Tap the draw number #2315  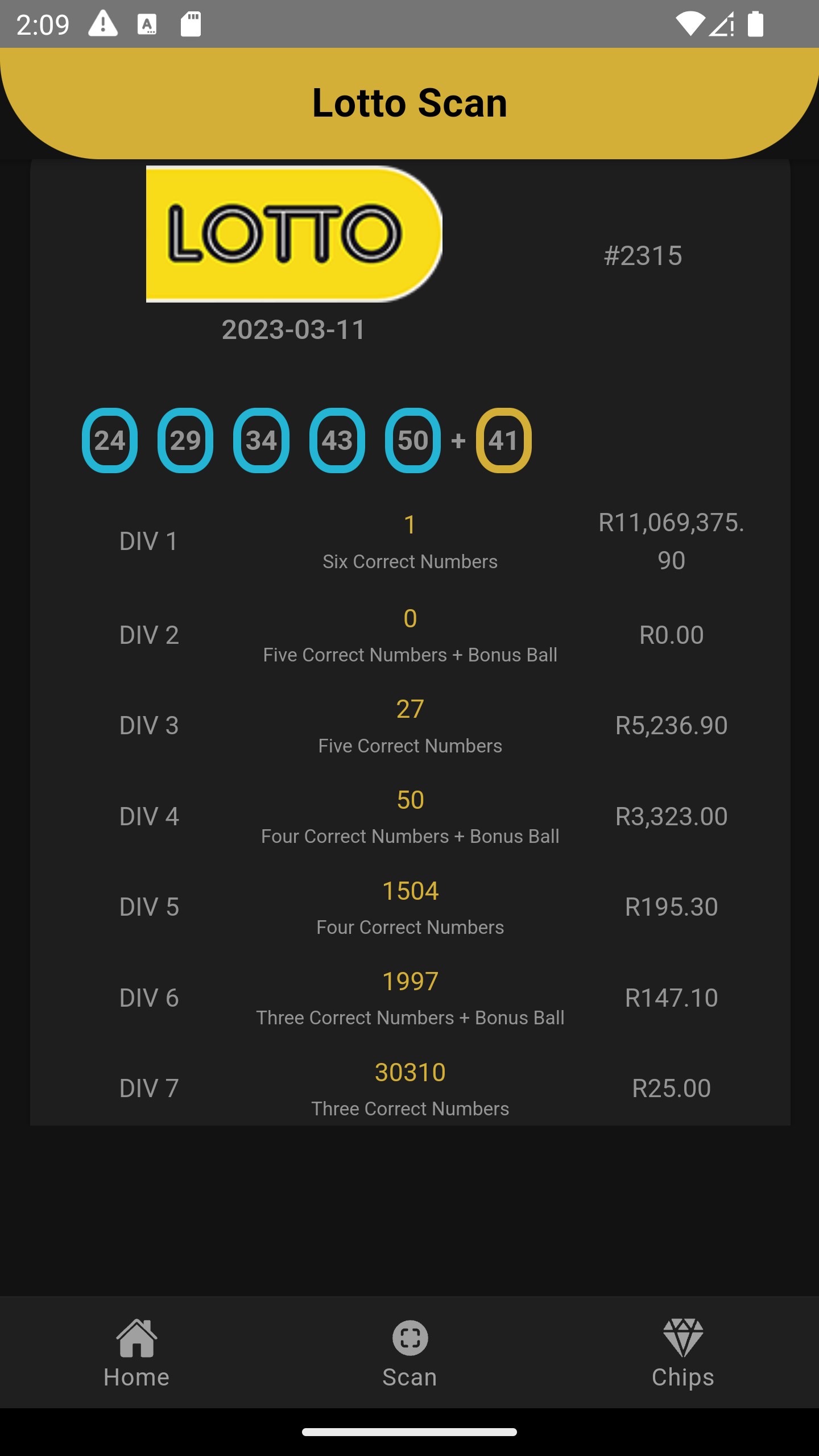(x=643, y=256)
